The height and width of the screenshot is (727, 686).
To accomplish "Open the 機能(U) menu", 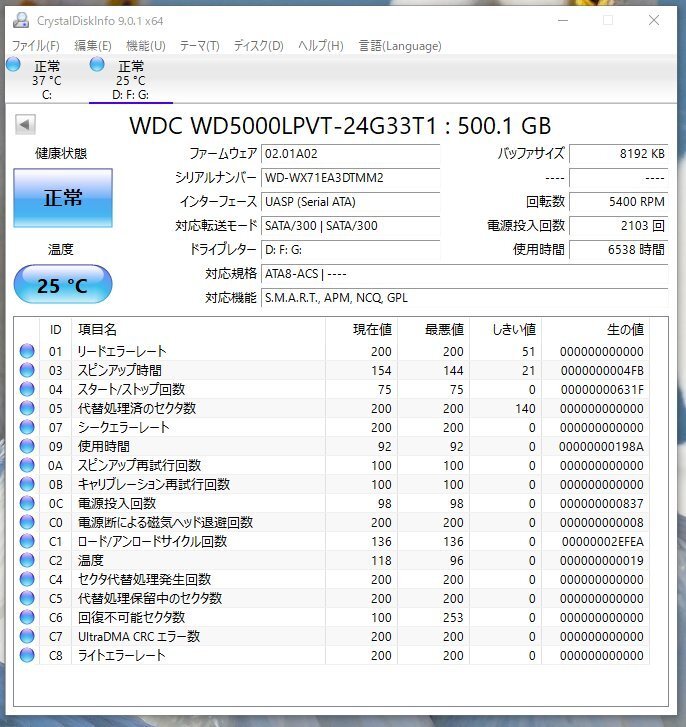I will 146,45.
